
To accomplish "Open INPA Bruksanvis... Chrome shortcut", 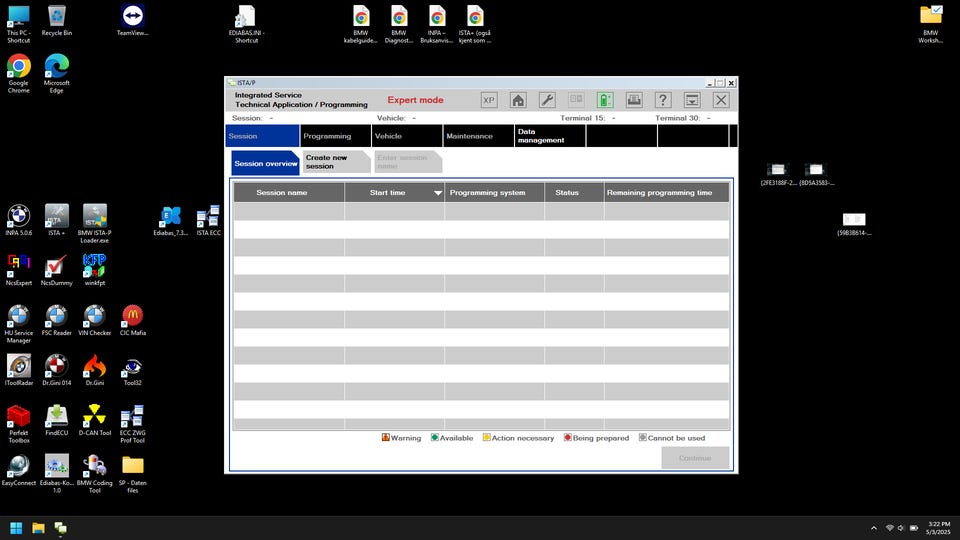I will click(437, 24).
